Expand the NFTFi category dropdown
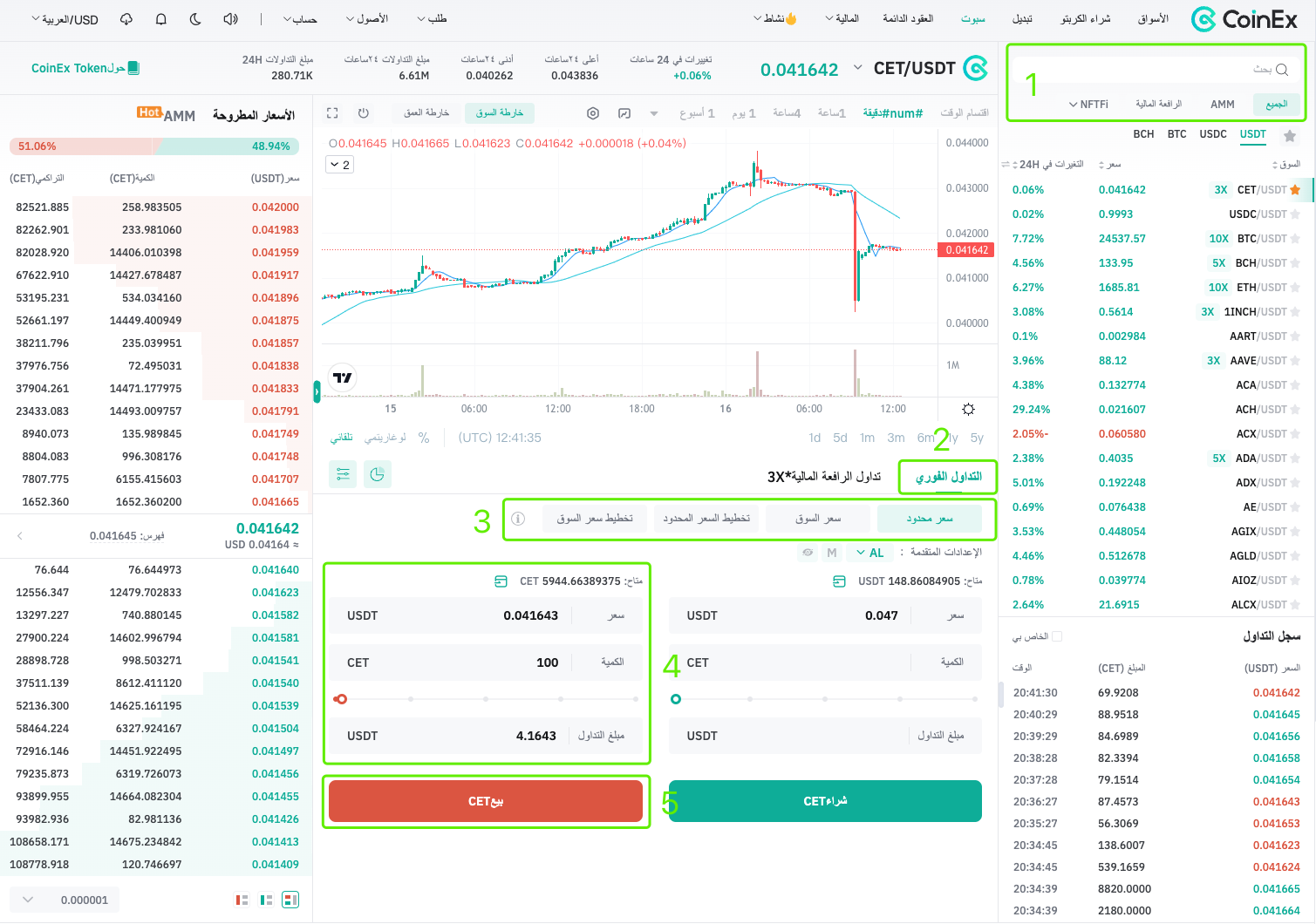This screenshot has width=1316, height=924. (x=1088, y=105)
